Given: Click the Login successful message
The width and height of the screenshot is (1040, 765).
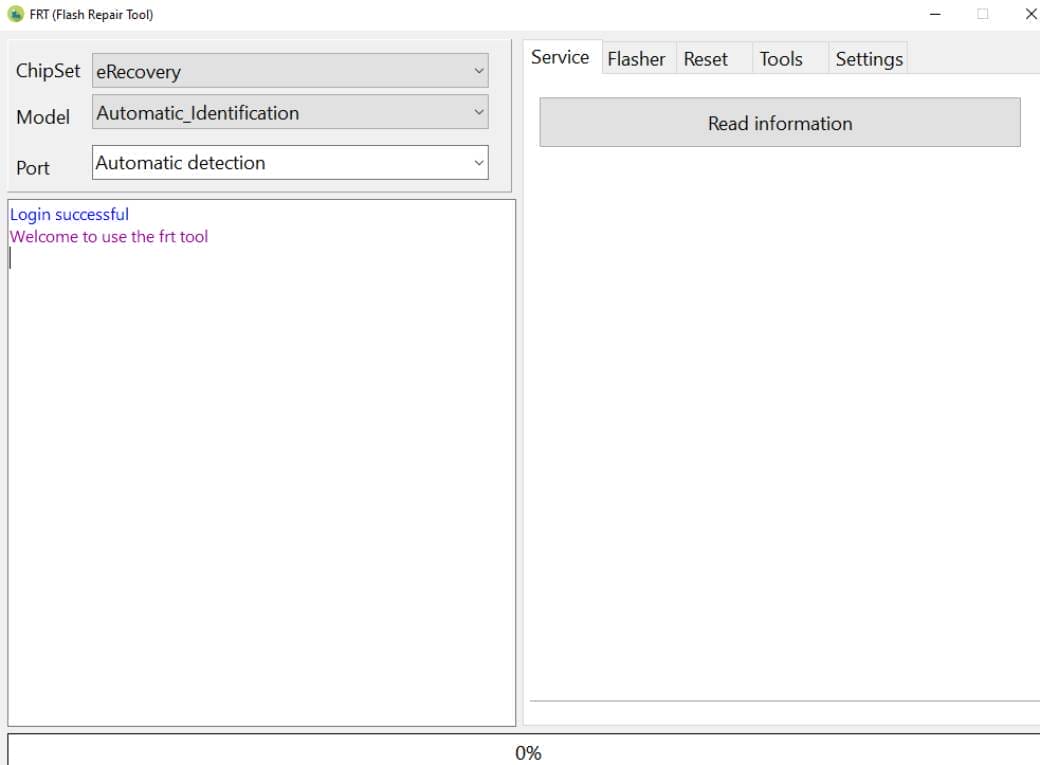Looking at the screenshot, I should (68, 214).
